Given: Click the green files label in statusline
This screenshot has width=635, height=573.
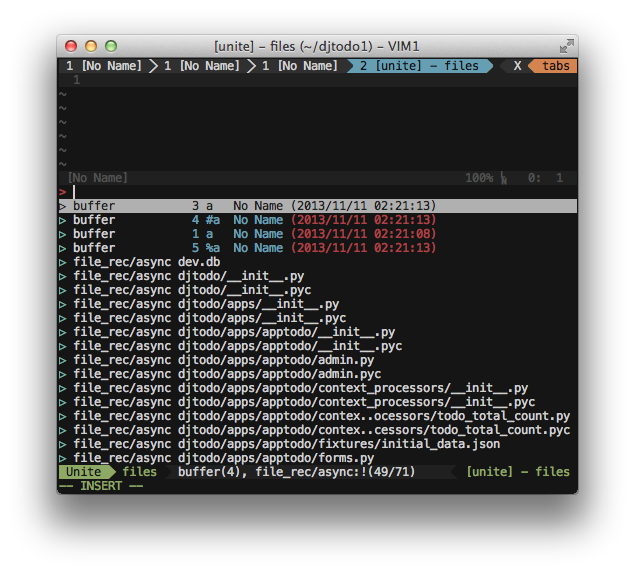Looking at the screenshot, I should [139, 472].
